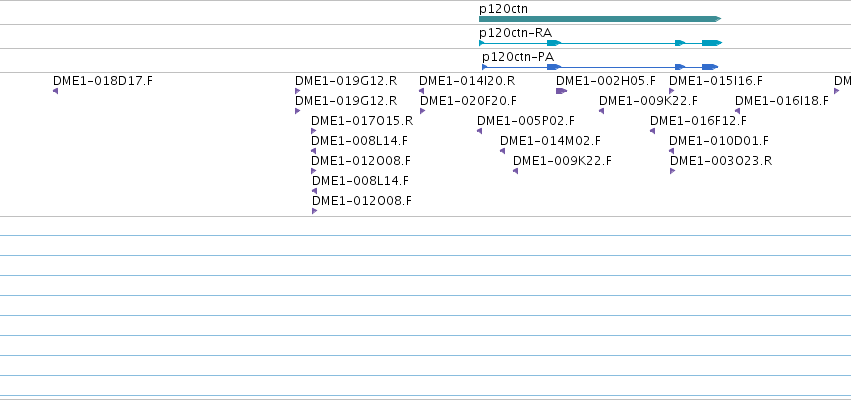The height and width of the screenshot is (400, 851).
Task: Select the arrow glyph under DME1-015I16.F
Action: [672, 91]
